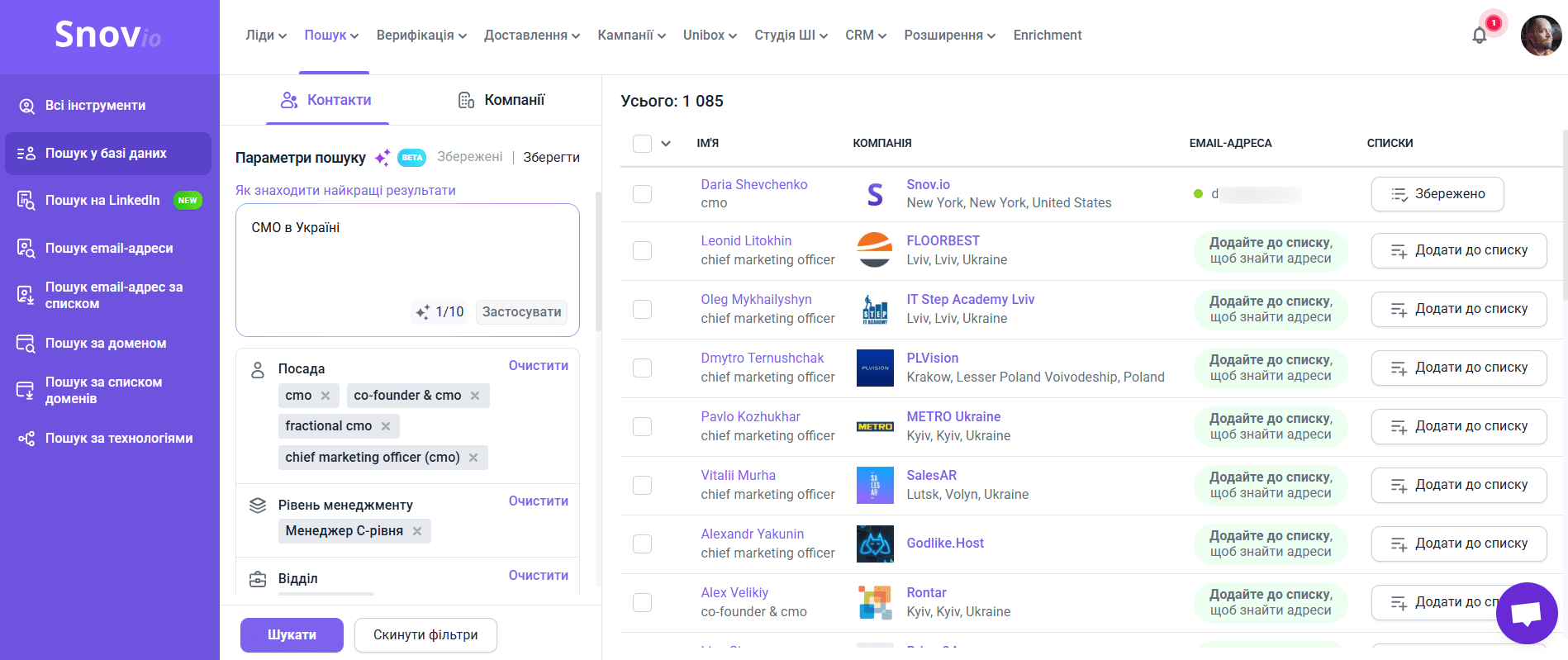
Task: Select Alex Velikiy row checkbox
Action: (x=642, y=602)
